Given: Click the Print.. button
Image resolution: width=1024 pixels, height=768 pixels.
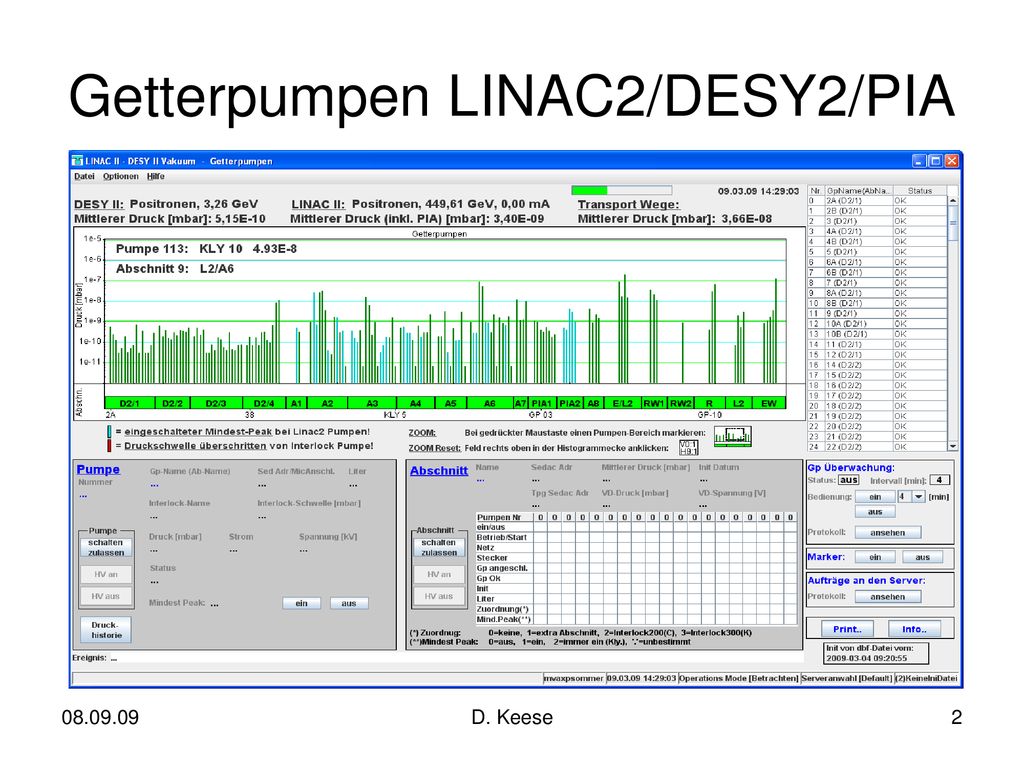Looking at the screenshot, I should point(847,630).
